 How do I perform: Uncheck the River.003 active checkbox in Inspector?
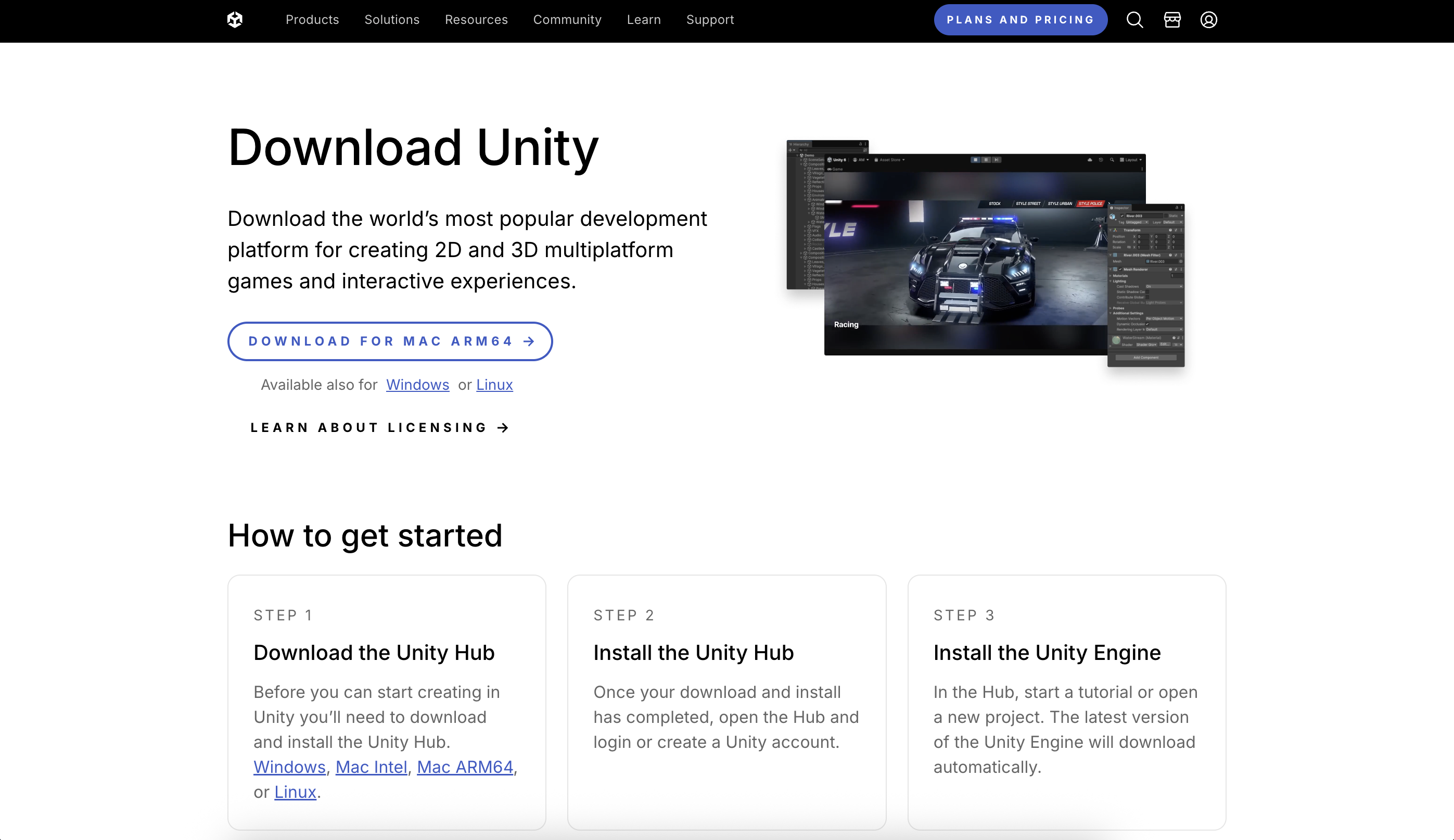tap(1123, 217)
